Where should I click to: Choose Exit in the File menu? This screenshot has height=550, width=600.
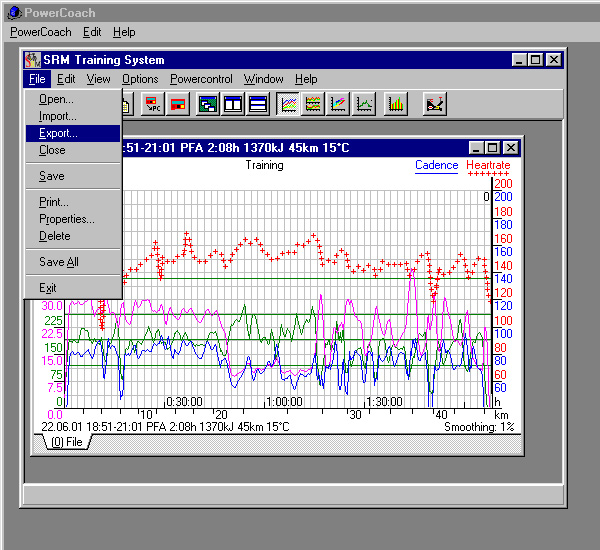[73, 287]
